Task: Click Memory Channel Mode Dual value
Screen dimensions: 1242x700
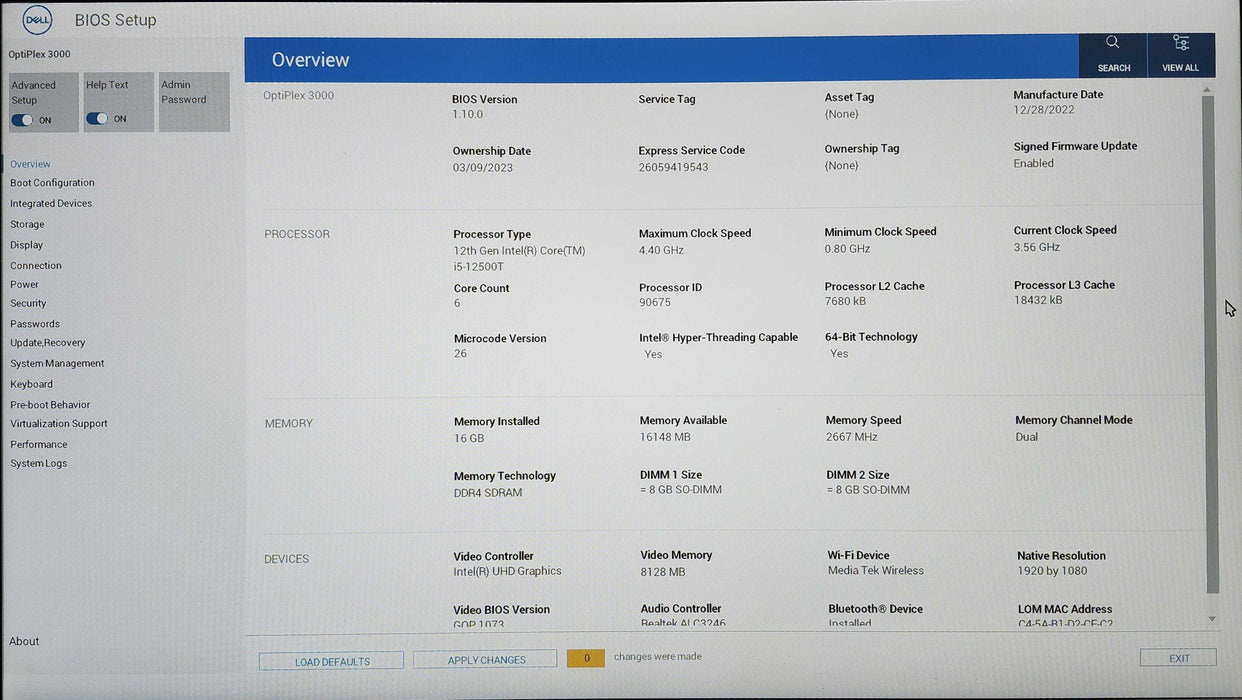Action: point(1026,437)
